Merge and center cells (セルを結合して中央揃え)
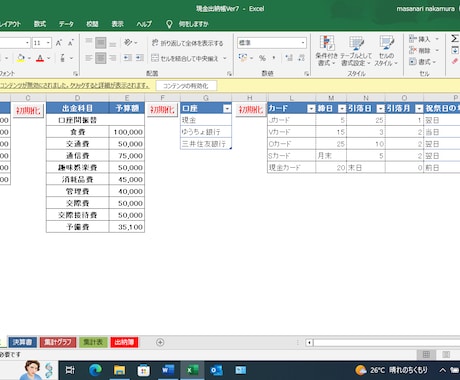The width and height of the screenshot is (460, 380). point(185,58)
